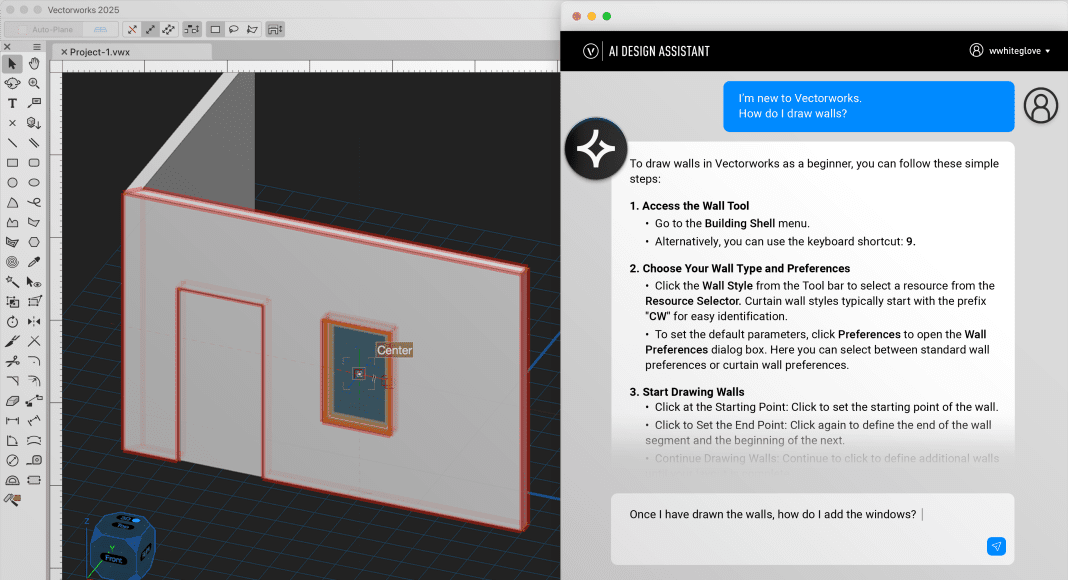Click in the chat message input field
1068x580 pixels.
pos(800,527)
